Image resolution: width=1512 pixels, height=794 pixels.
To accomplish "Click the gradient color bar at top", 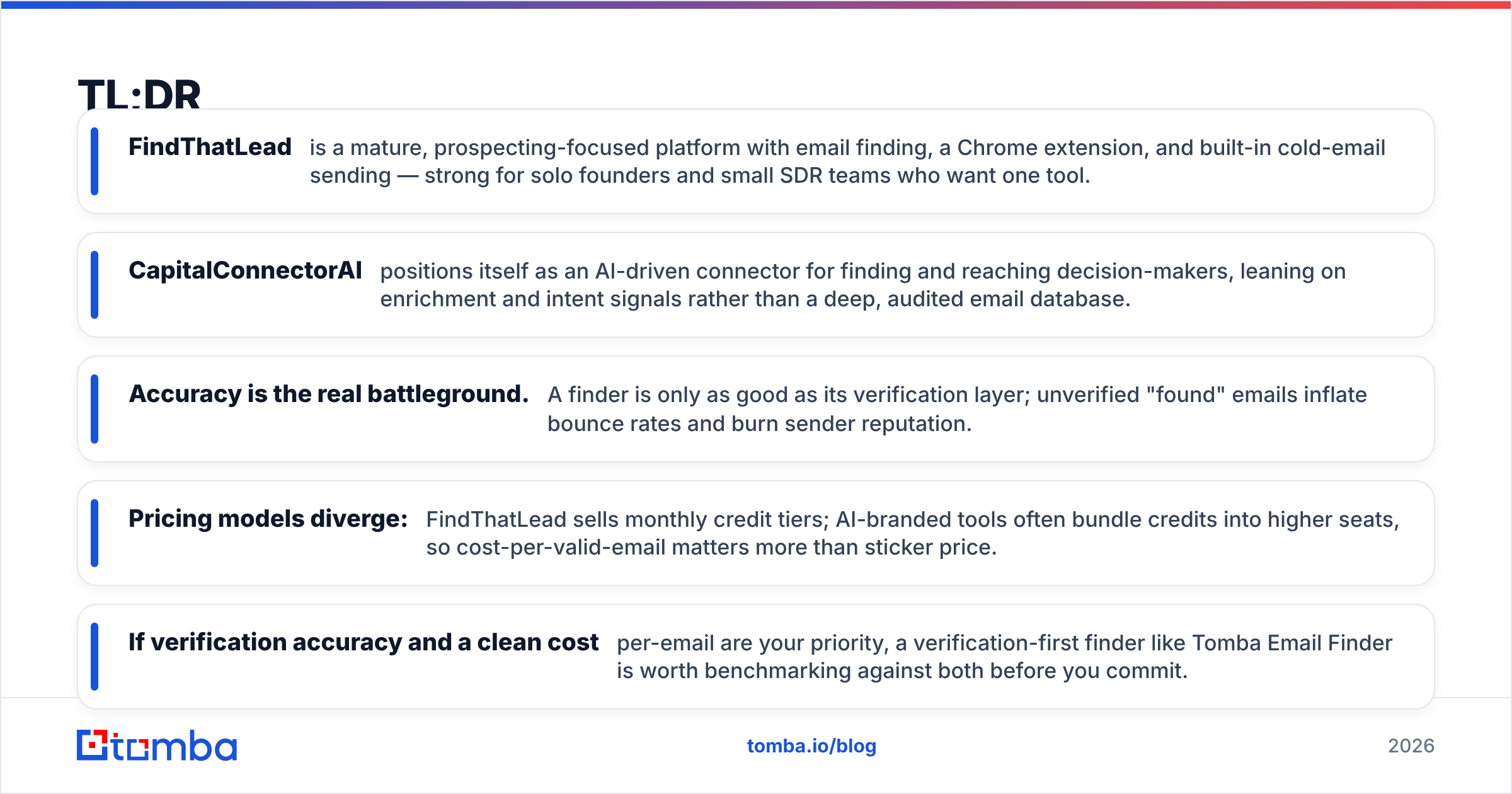I will pyautogui.click(x=756, y=4).
